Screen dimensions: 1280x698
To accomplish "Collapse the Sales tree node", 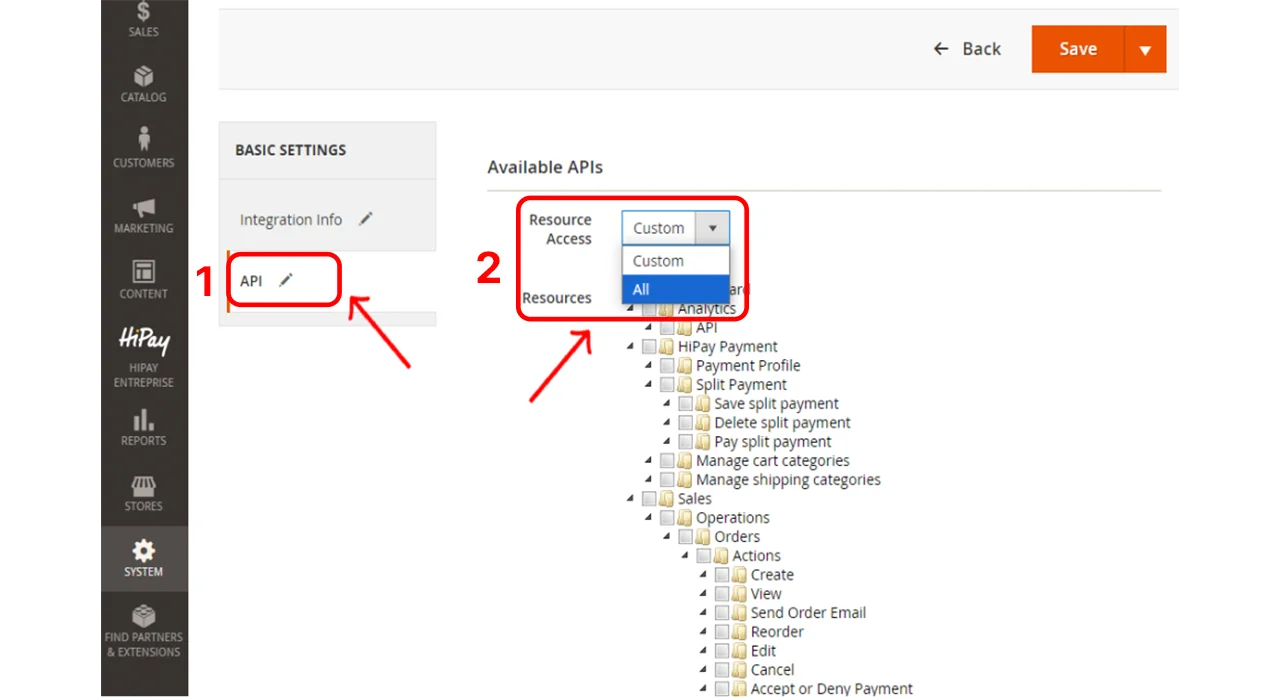I will click(x=630, y=499).
